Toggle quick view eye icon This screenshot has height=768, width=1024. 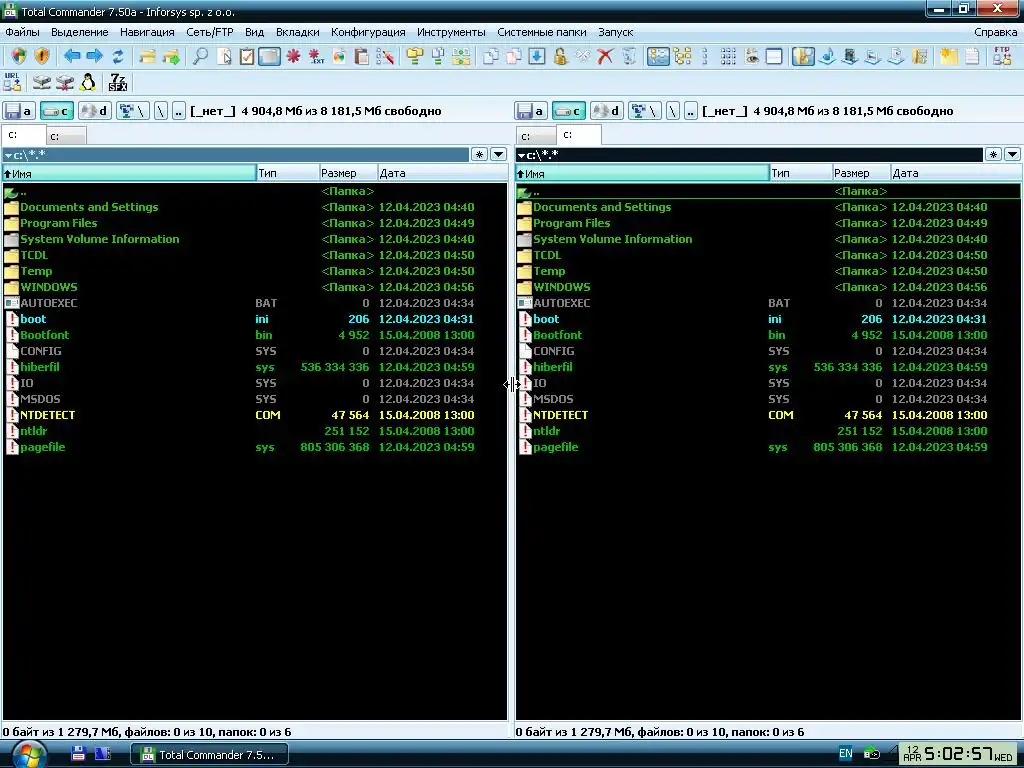(752, 56)
